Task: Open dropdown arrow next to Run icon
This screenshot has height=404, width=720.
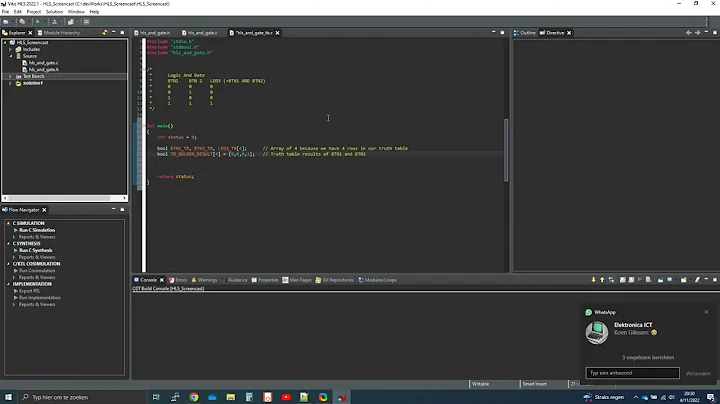Action: click(45, 22)
